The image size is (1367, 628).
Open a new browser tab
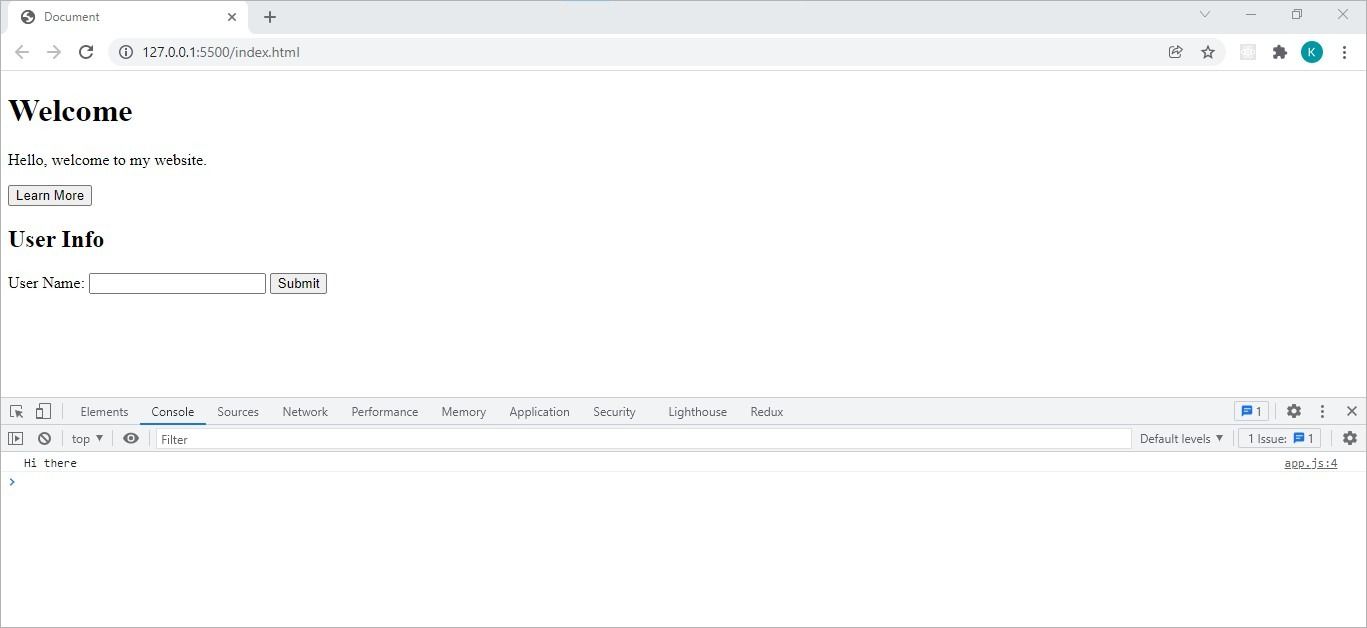[270, 17]
